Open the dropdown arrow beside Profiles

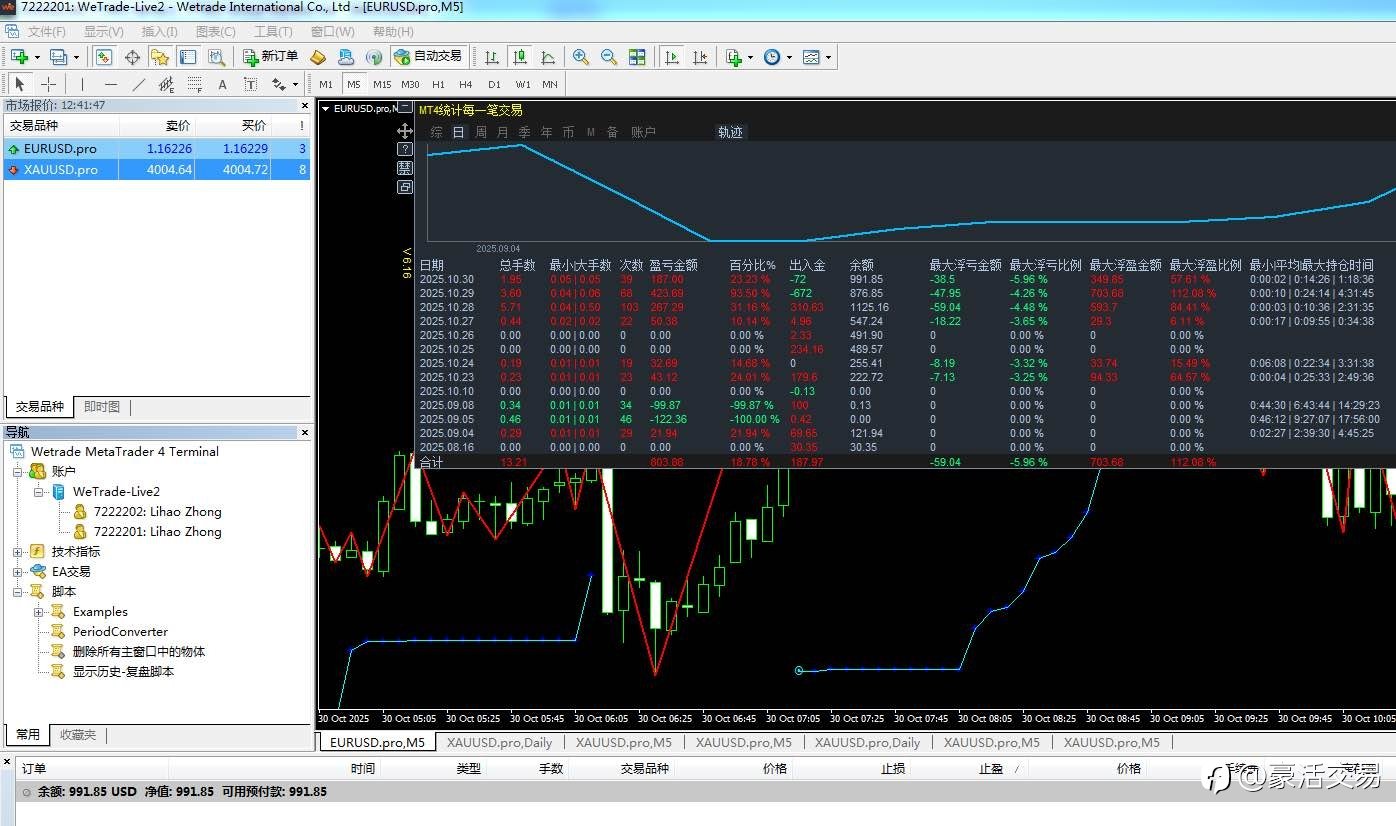coord(76,58)
